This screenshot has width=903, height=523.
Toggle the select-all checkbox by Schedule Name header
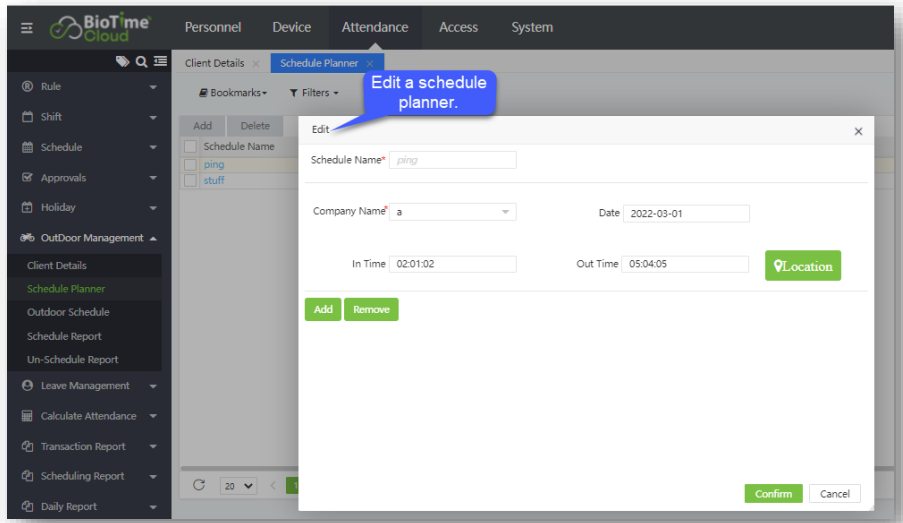191,147
